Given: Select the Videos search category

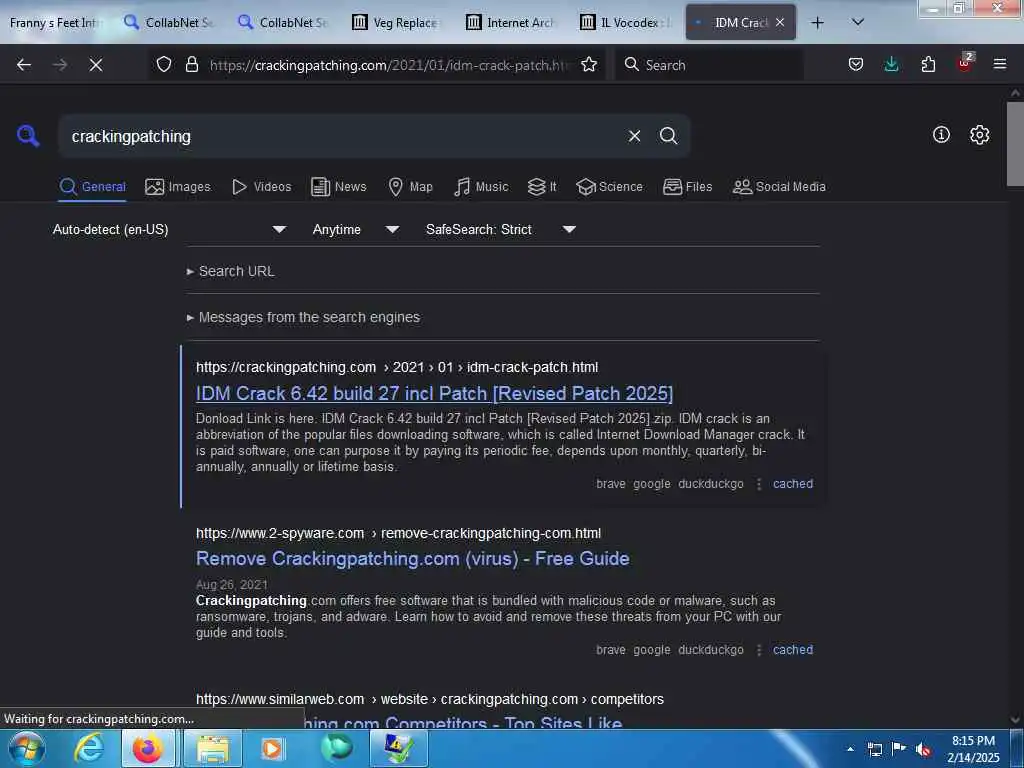Looking at the screenshot, I should 261,187.
